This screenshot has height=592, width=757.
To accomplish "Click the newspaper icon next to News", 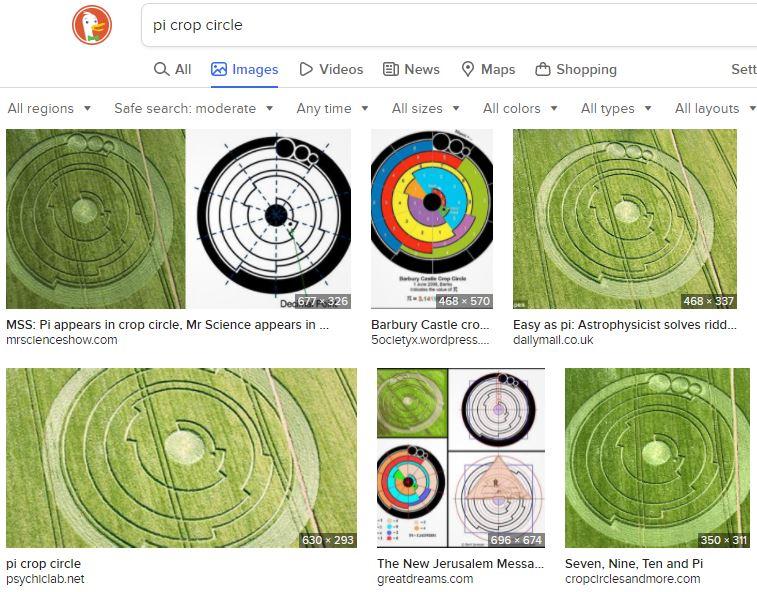I will 391,69.
